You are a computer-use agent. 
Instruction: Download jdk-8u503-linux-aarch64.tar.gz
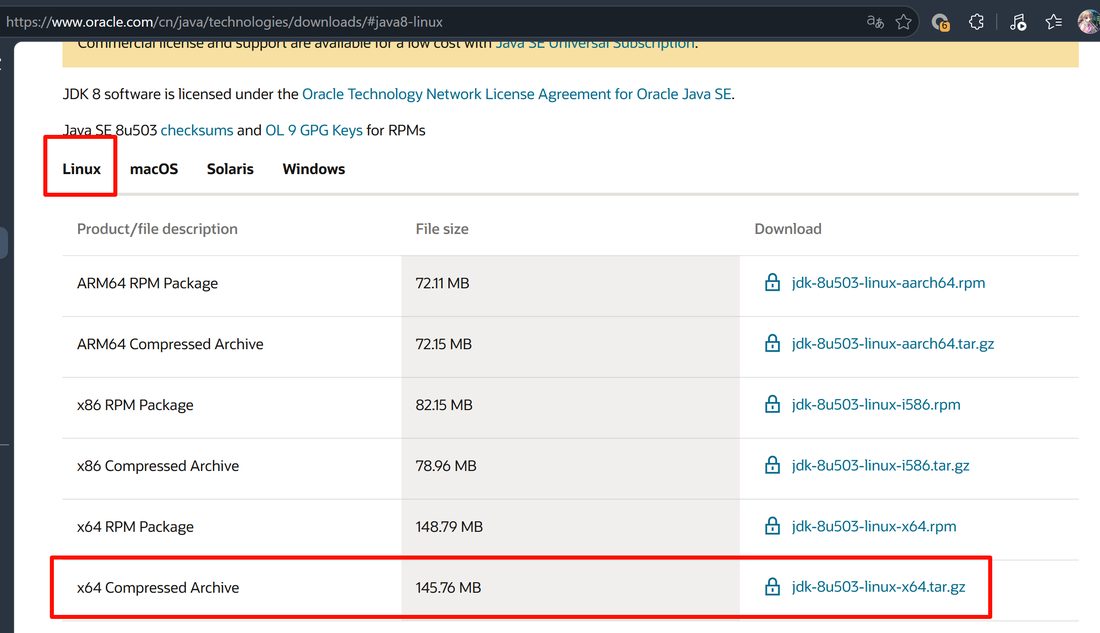coord(892,343)
